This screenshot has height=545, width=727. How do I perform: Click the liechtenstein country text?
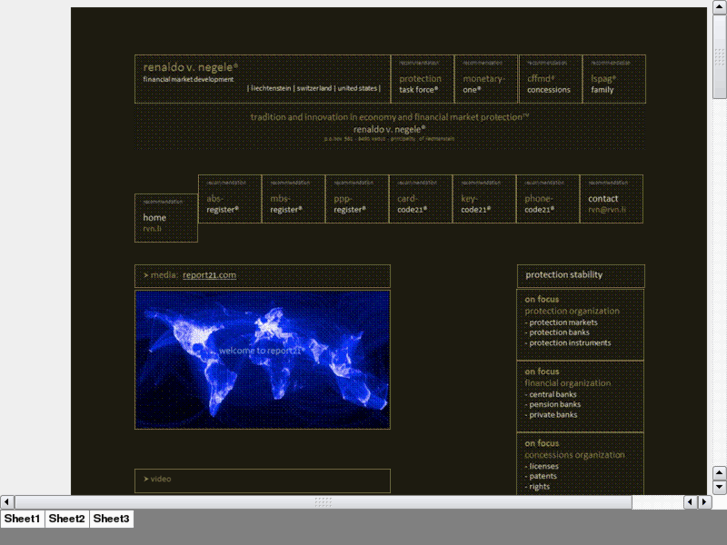[x=271, y=88]
